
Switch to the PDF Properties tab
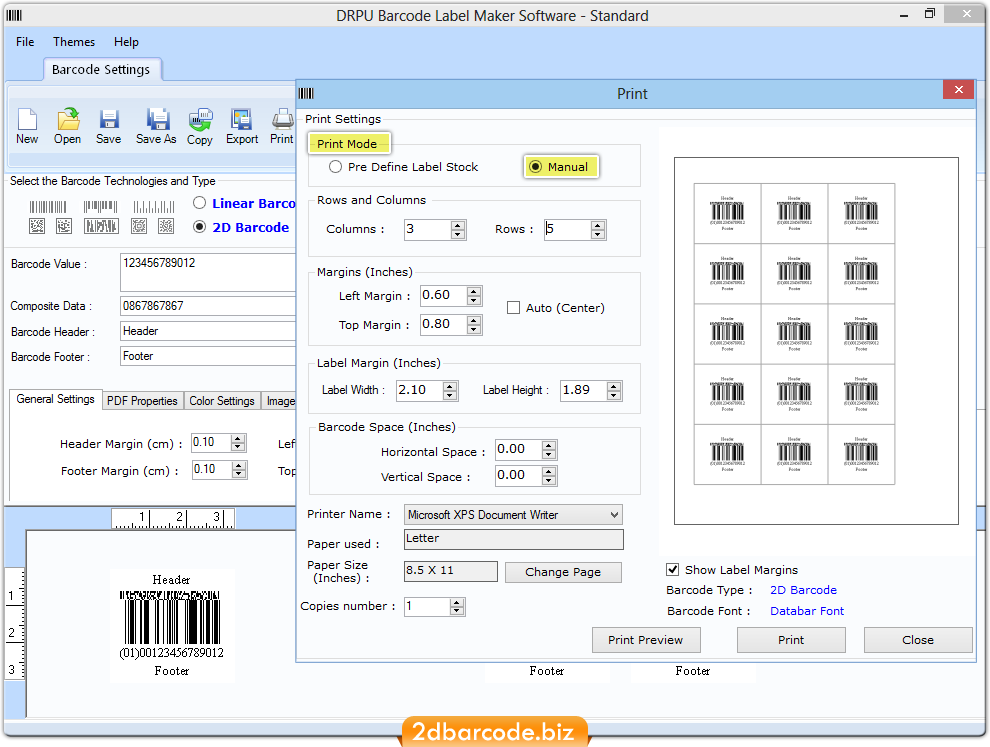(142, 401)
